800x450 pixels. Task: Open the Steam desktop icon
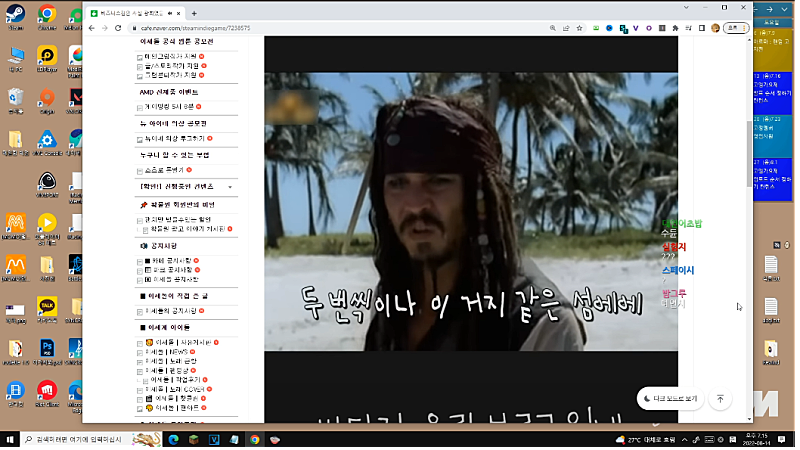pyautogui.click(x=15, y=17)
